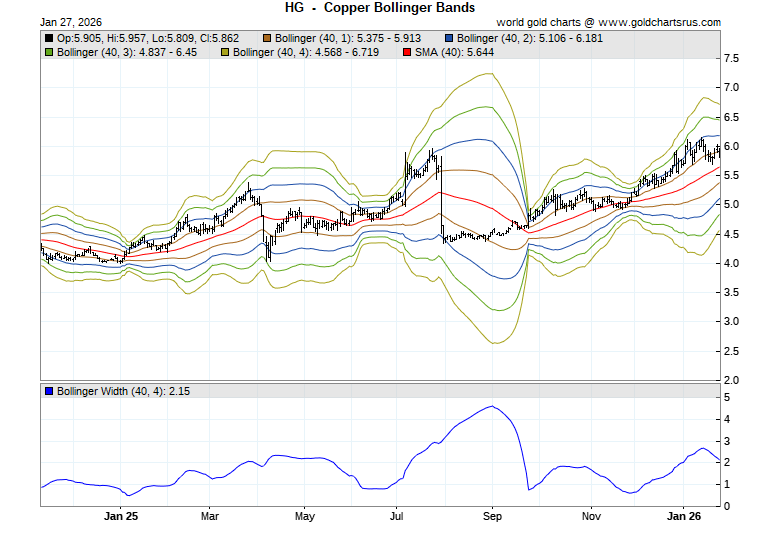
Task: Click the 2.0 value on the price axis
Action: coord(731,380)
